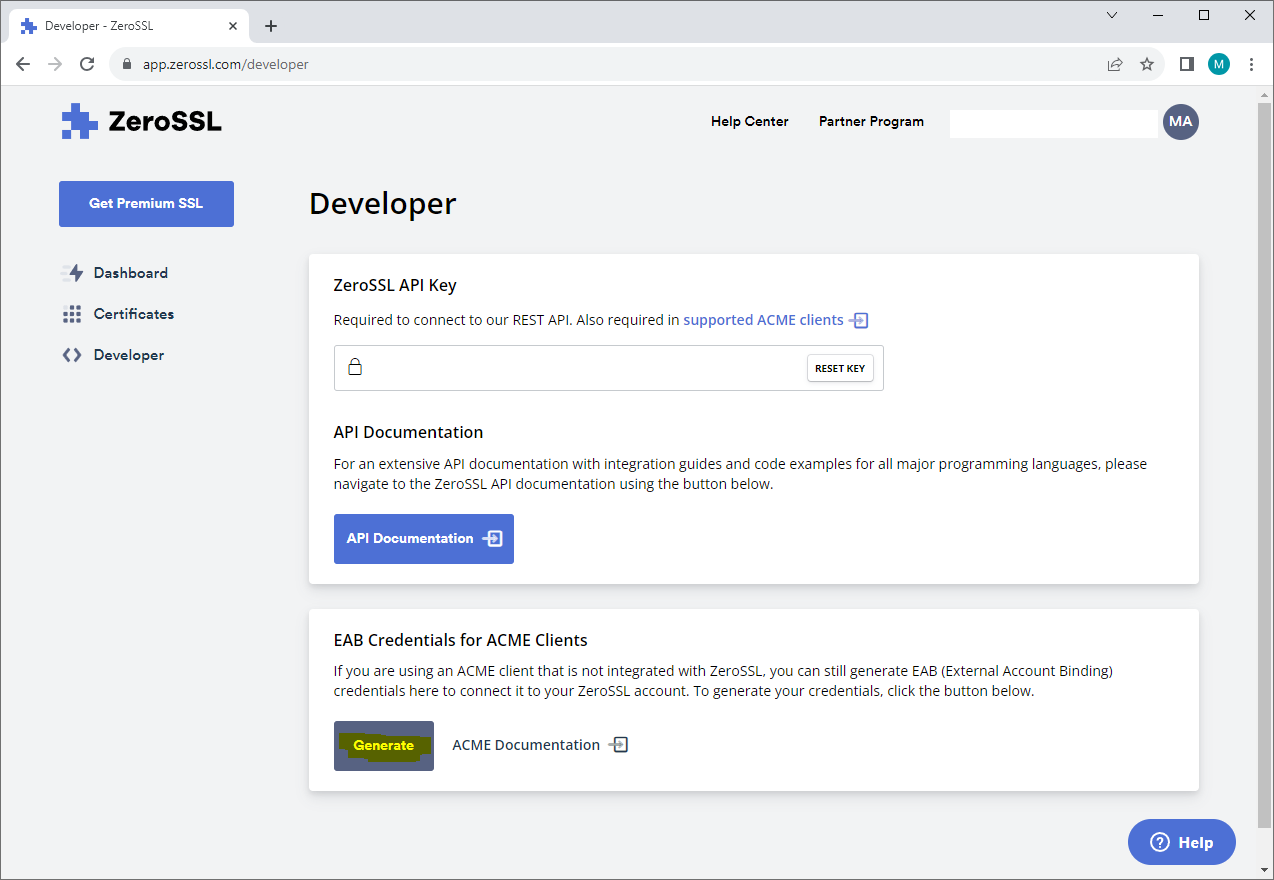Click the external link icon next to ACME Documentation

[618, 744]
